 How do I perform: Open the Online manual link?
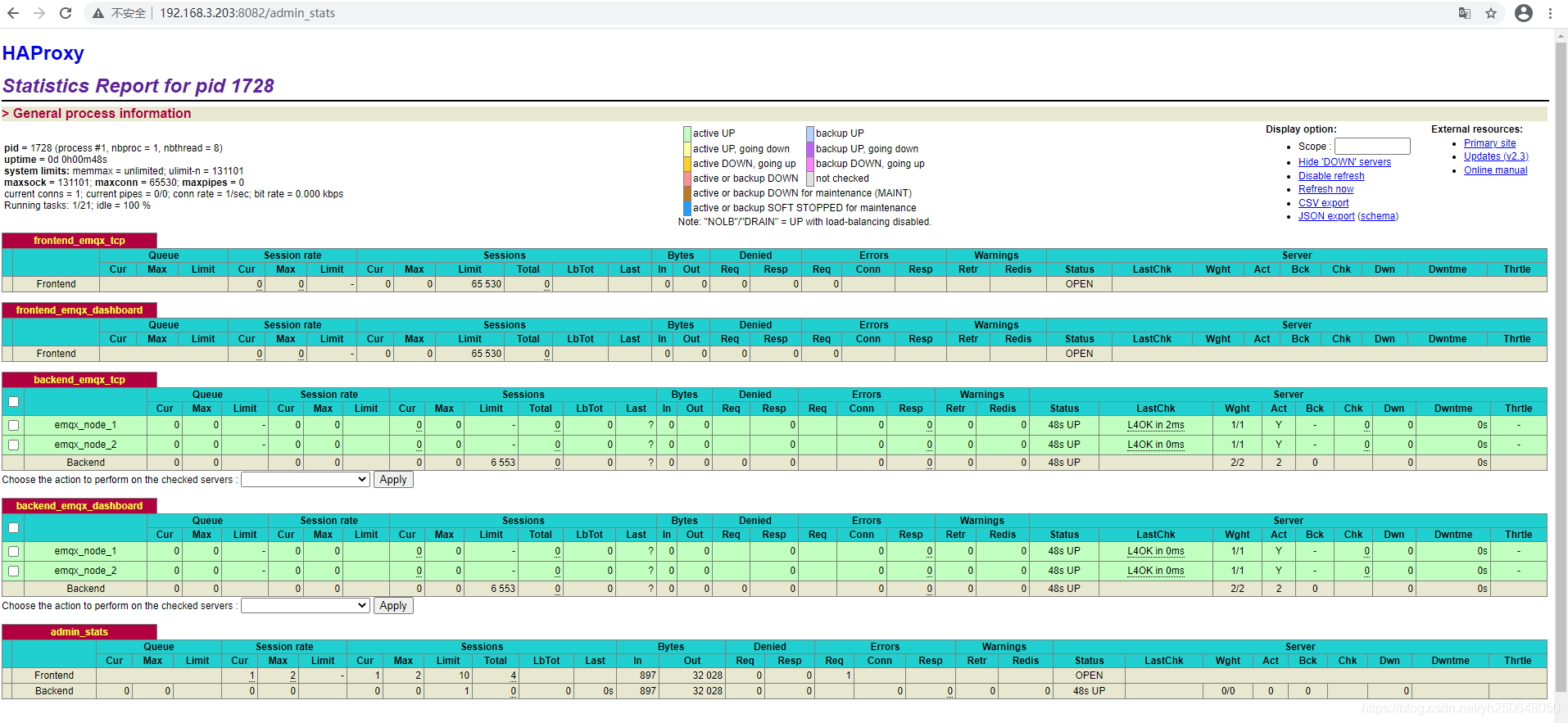[x=1495, y=170]
